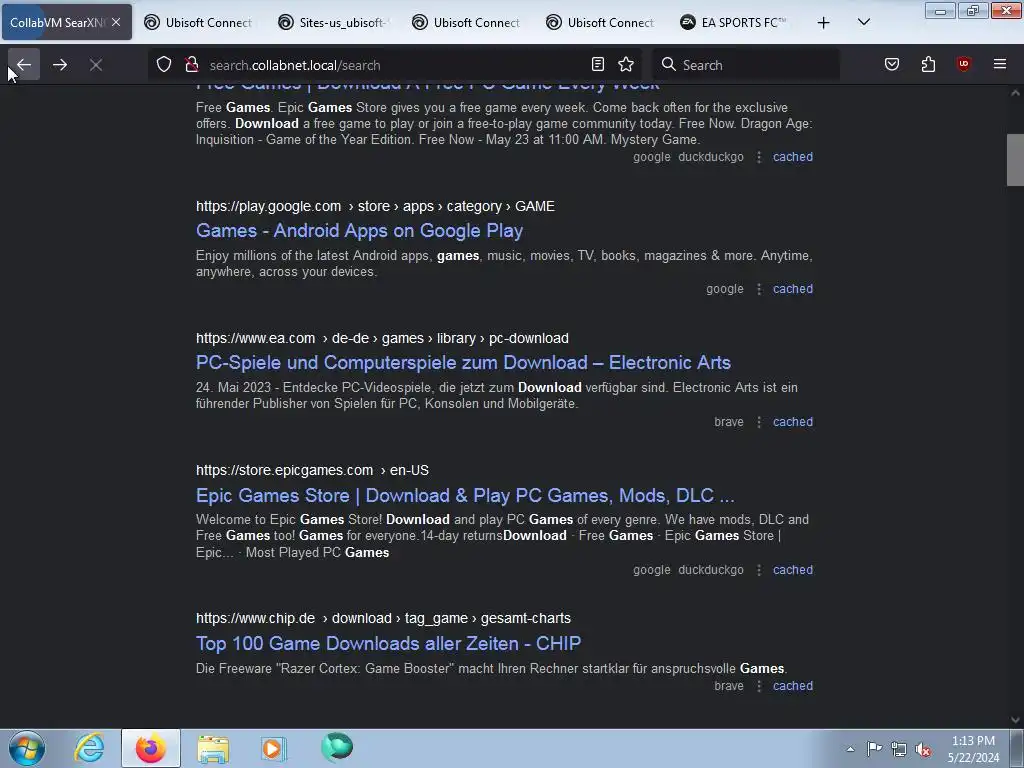Click the scrollbar up arrow
The image size is (1024, 768).
[1015, 93]
